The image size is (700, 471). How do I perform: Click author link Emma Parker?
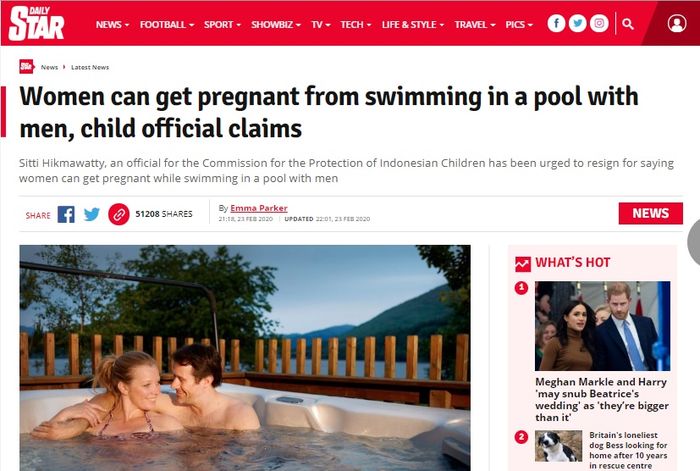258,208
